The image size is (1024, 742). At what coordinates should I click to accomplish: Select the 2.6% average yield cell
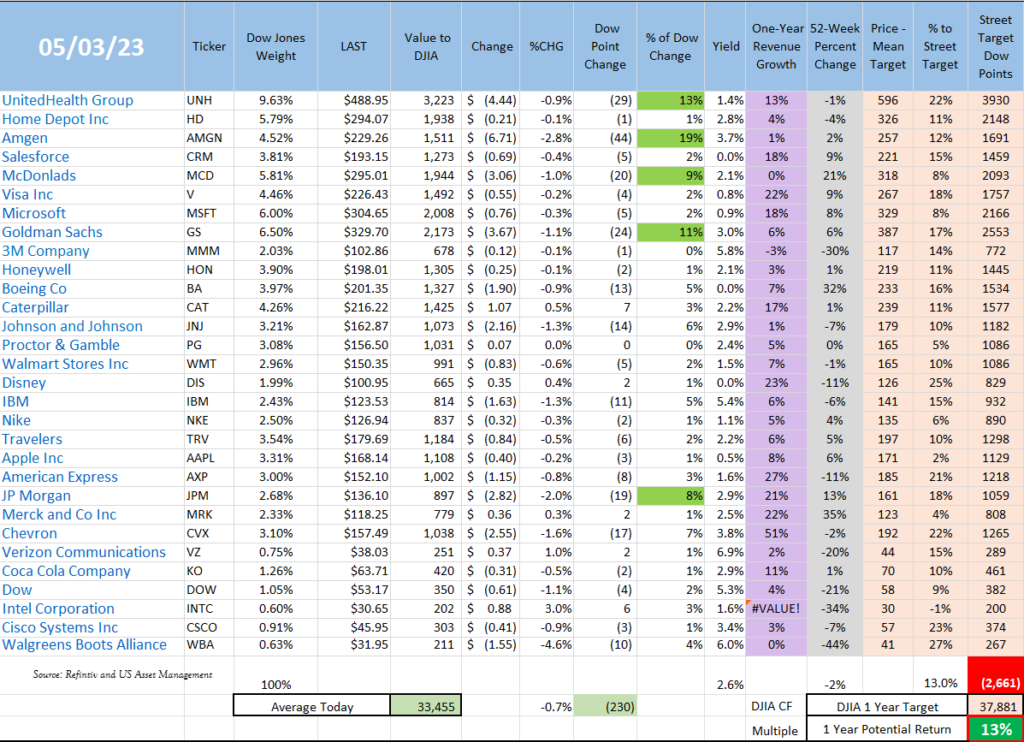point(729,685)
